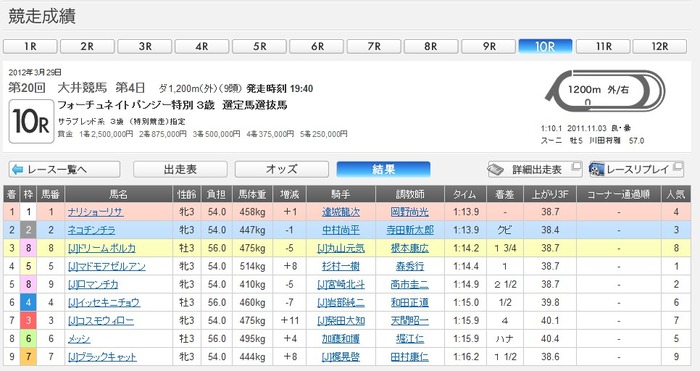
Task: Click the 結果 button
Action: [383, 170]
